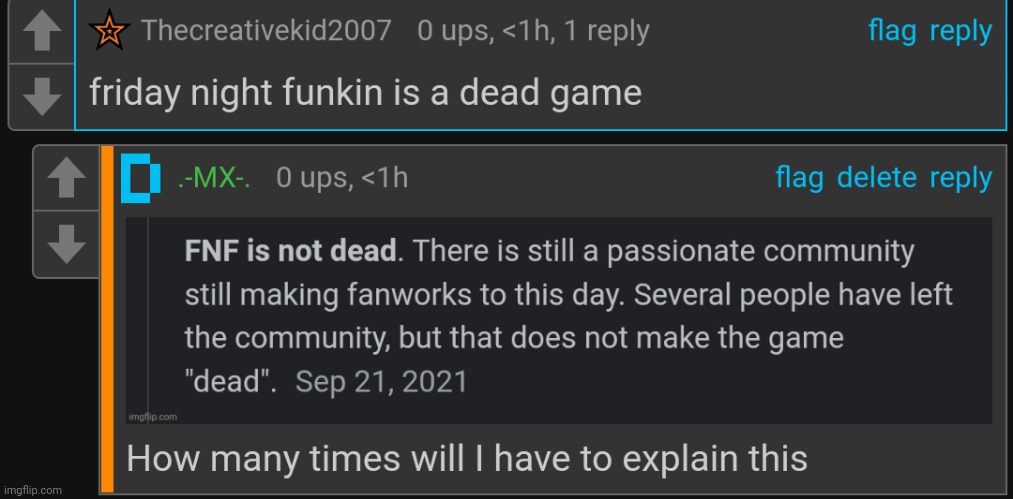Click the orange reply indent bar

click(x=106, y=320)
